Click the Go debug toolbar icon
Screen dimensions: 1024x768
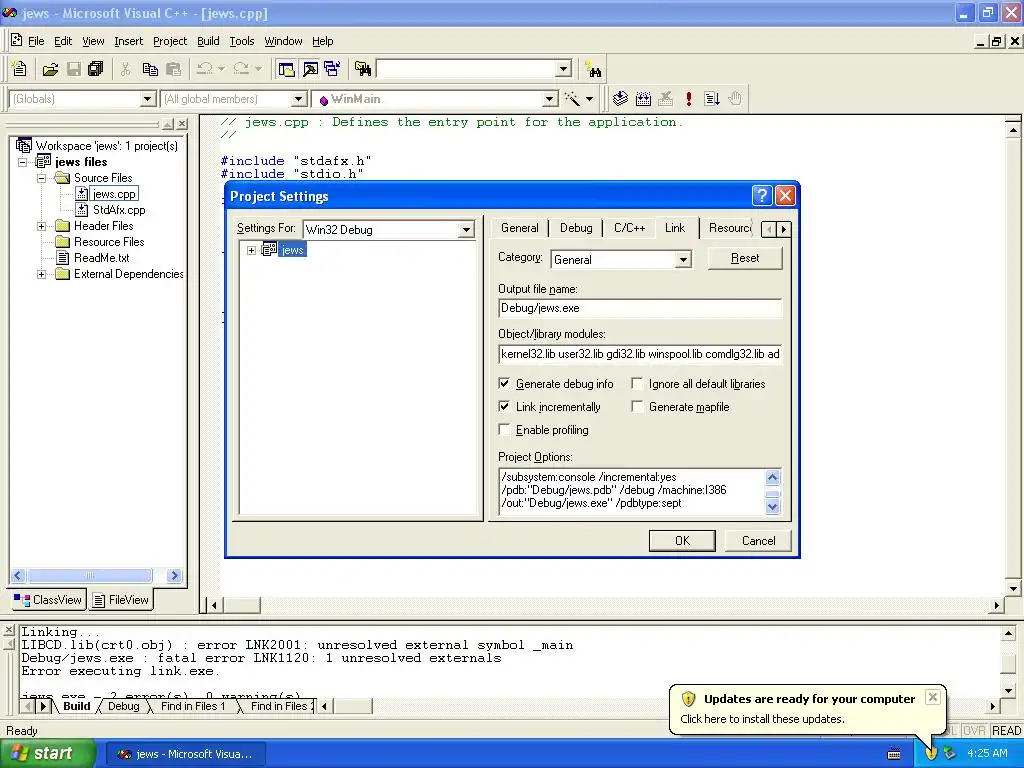[x=711, y=99]
